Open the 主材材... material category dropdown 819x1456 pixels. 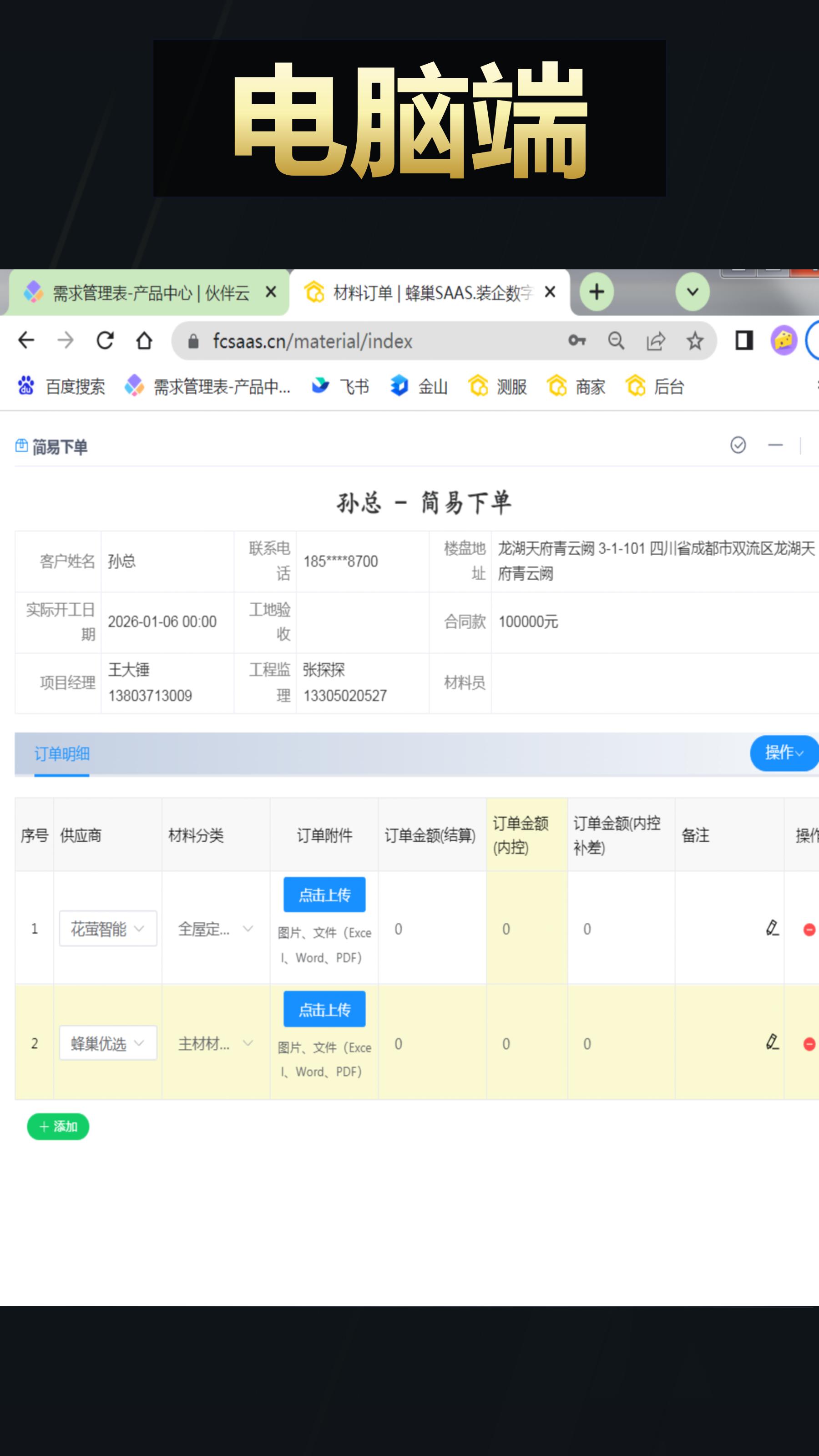(x=215, y=1043)
